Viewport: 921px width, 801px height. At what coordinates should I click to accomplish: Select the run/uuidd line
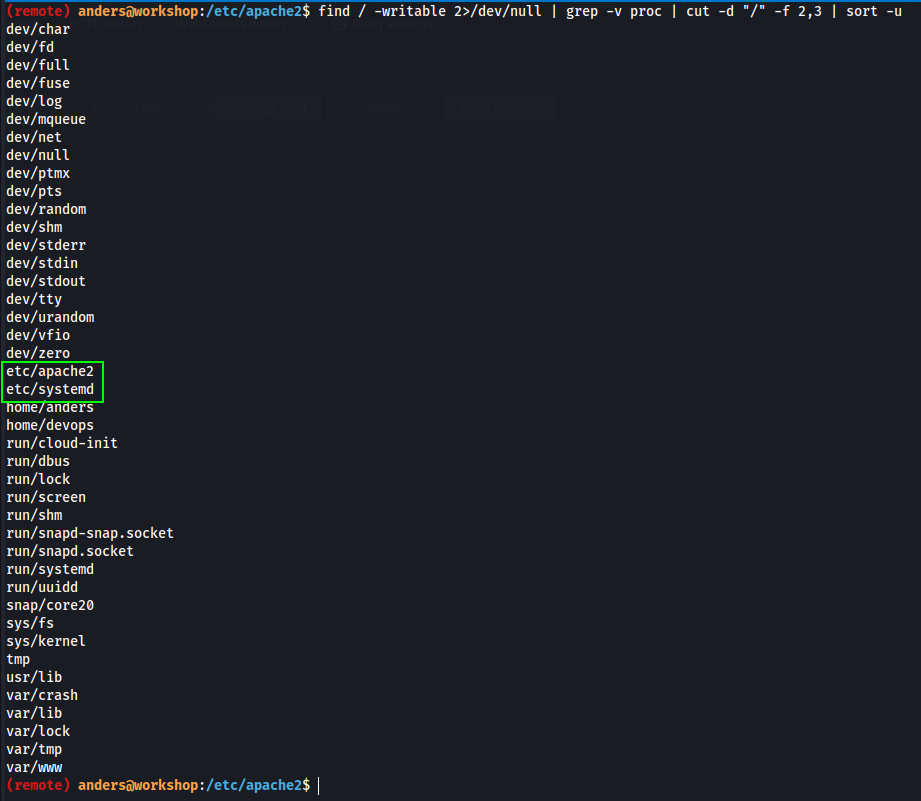point(42,587)
